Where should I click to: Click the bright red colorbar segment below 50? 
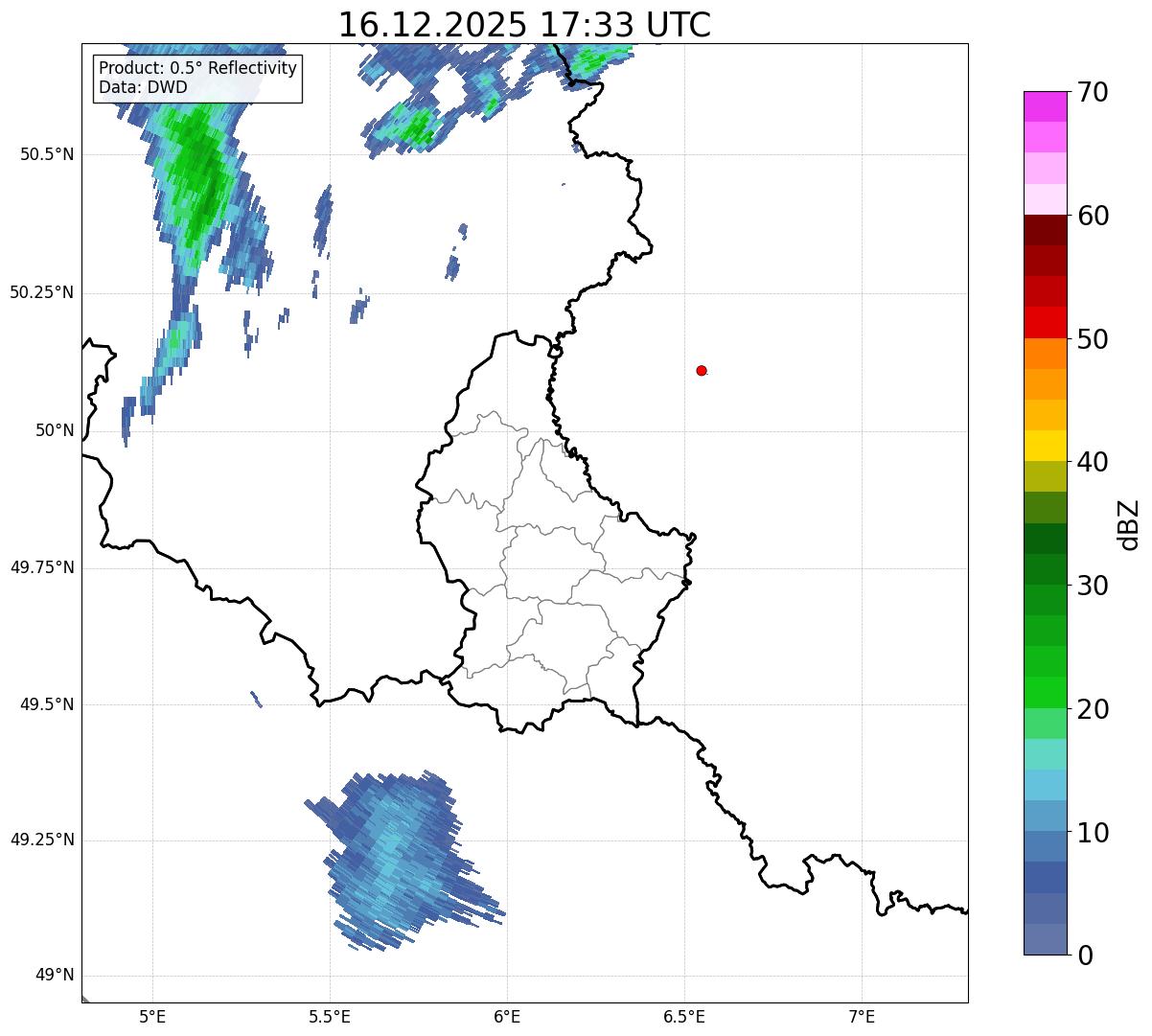coord(1046,323)
